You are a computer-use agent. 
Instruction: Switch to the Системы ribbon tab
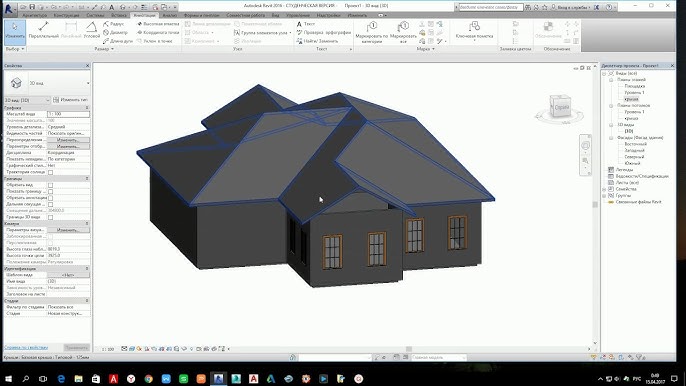coord(95,15)
